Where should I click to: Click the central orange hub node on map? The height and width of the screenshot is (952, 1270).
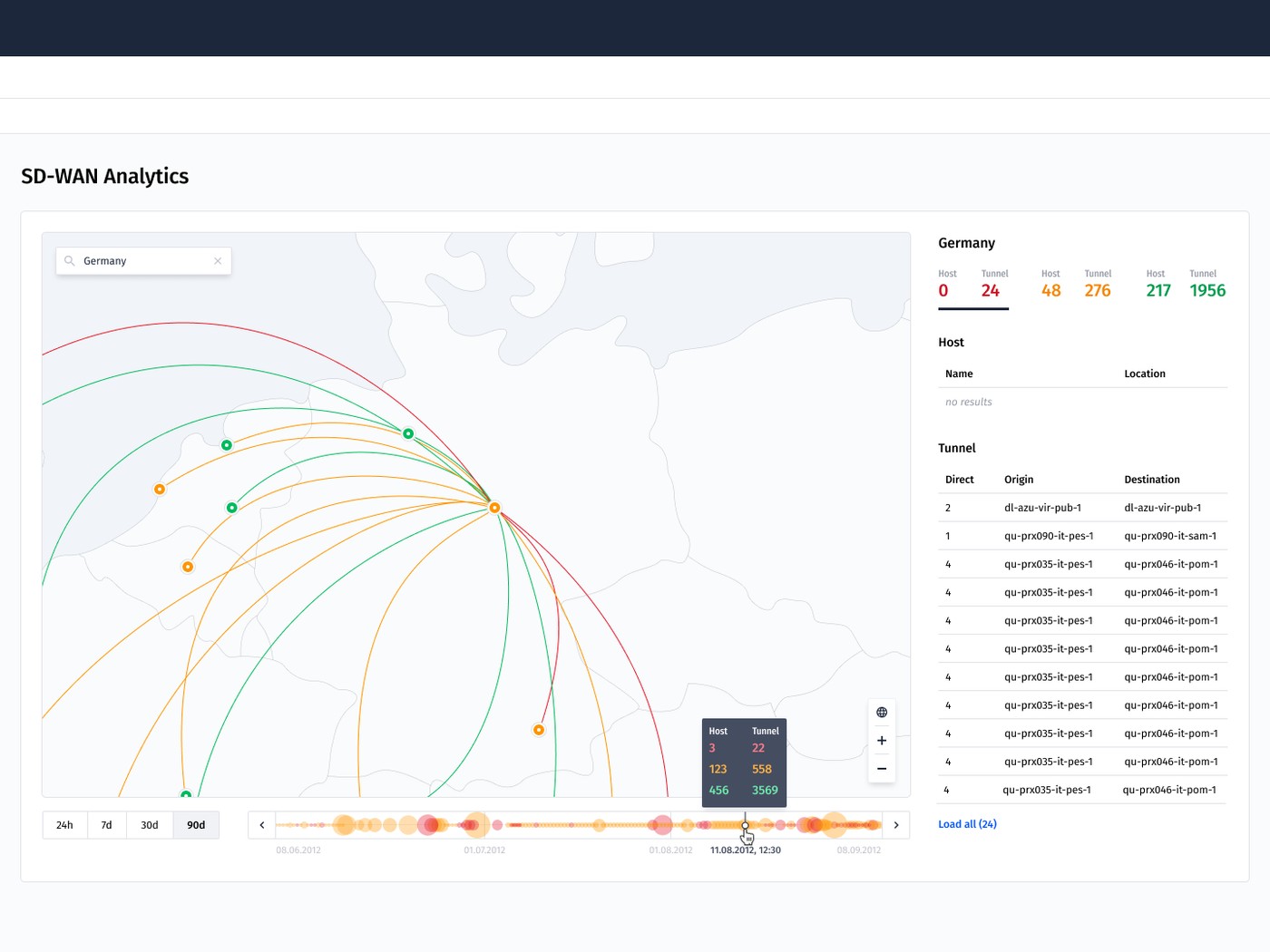494,508
